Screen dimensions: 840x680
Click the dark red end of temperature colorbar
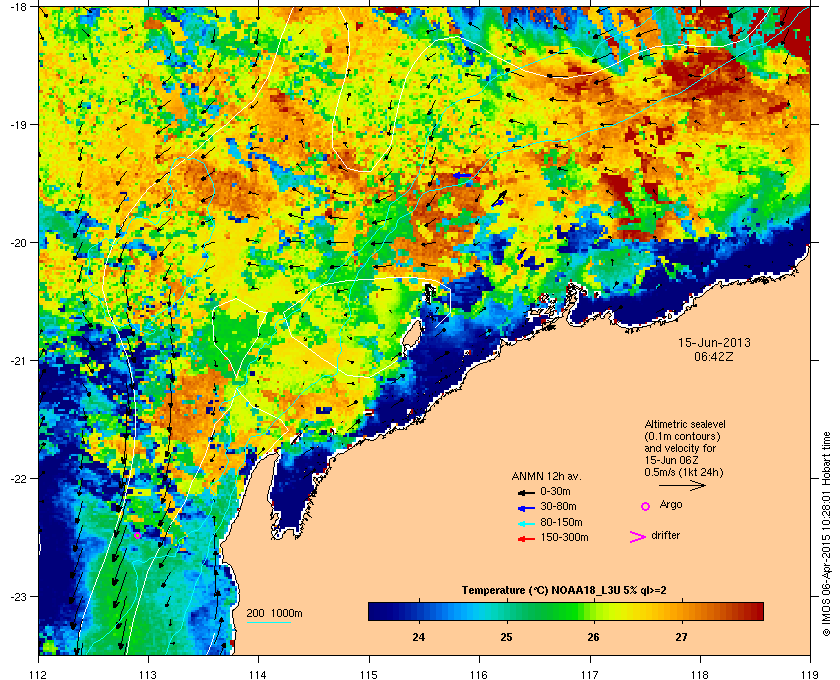coord(756,611)
